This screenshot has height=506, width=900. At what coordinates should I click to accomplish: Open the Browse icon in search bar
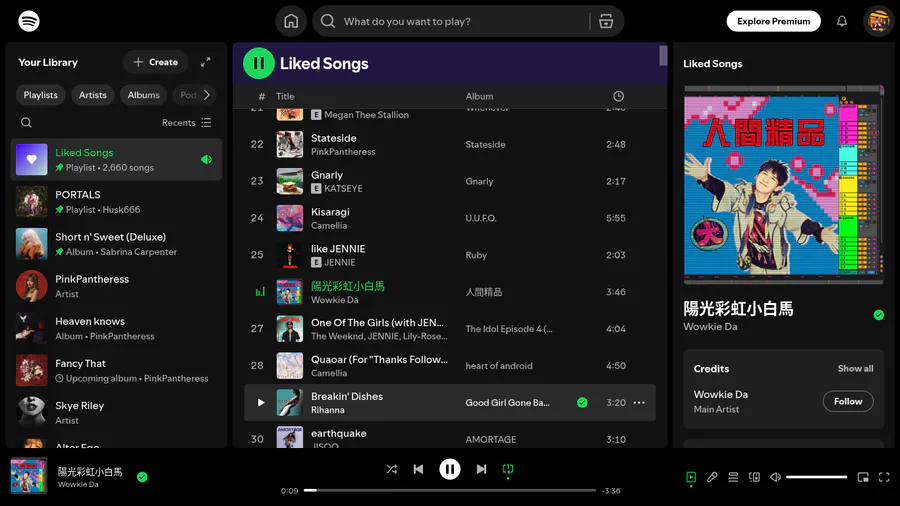(x=606, y=21)
